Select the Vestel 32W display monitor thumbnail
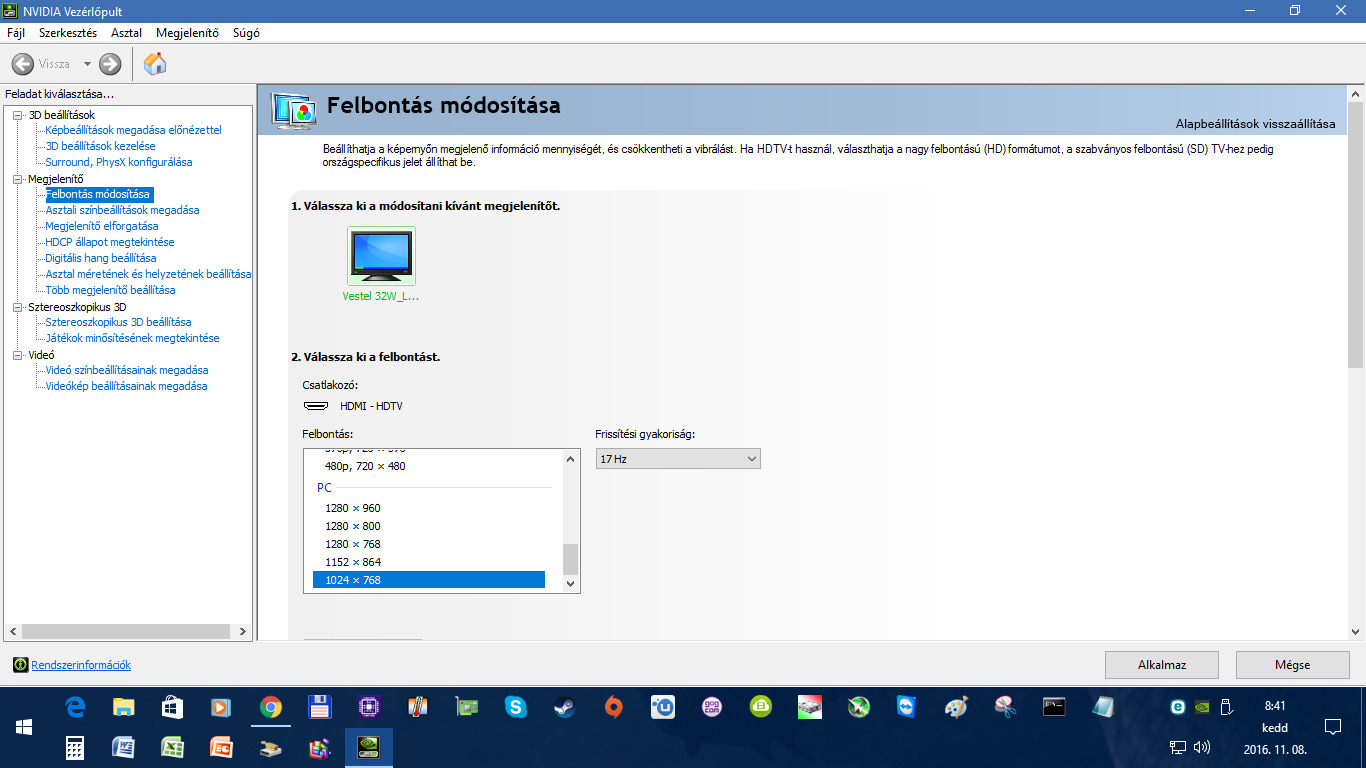1366x768 pixels. click(x=381, y=256)
